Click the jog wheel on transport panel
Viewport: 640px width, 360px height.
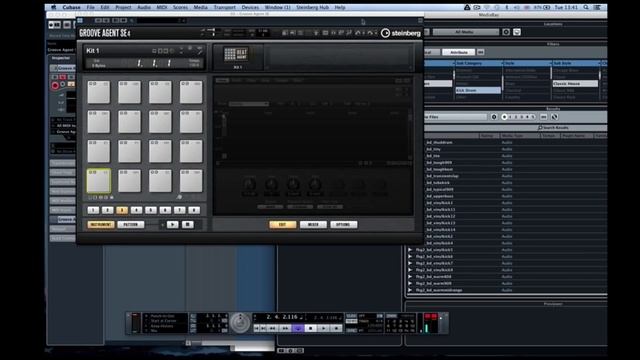[x=240, y=322]
